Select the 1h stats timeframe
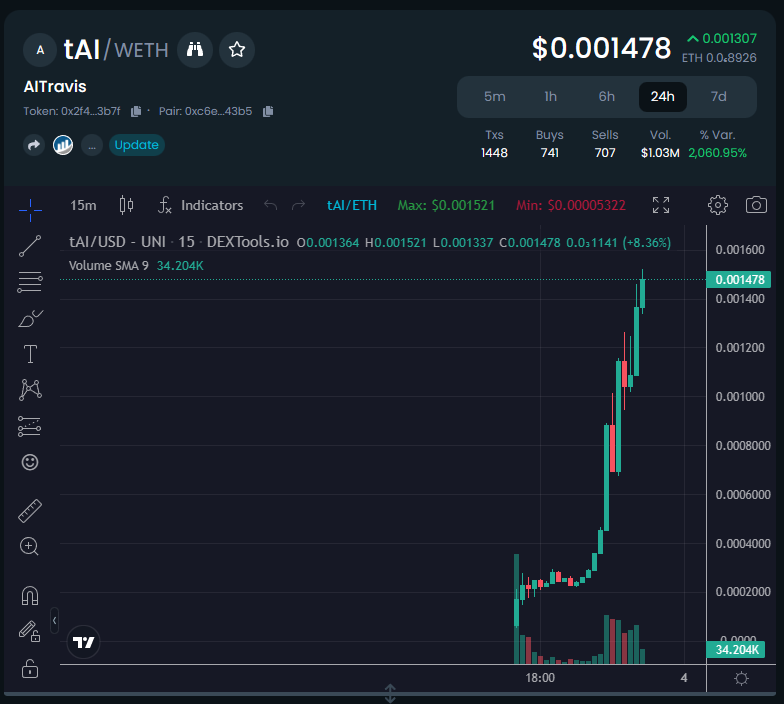This screenshot has height=704, width=784. point(550,96)
